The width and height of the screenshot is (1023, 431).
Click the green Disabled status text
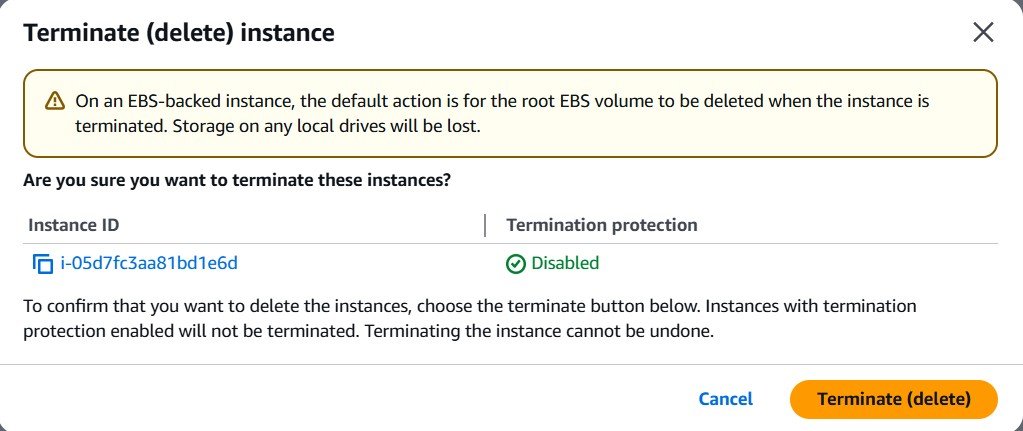pos(565,264)
